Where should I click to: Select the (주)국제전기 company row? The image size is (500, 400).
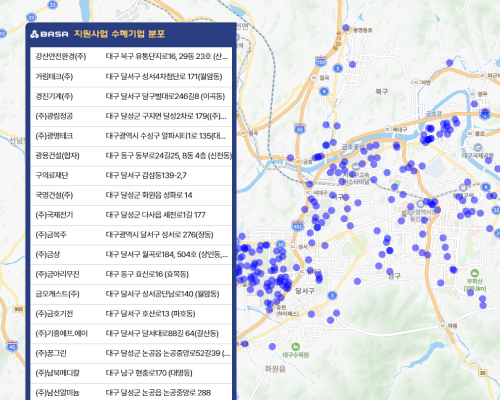pos(131,215)
